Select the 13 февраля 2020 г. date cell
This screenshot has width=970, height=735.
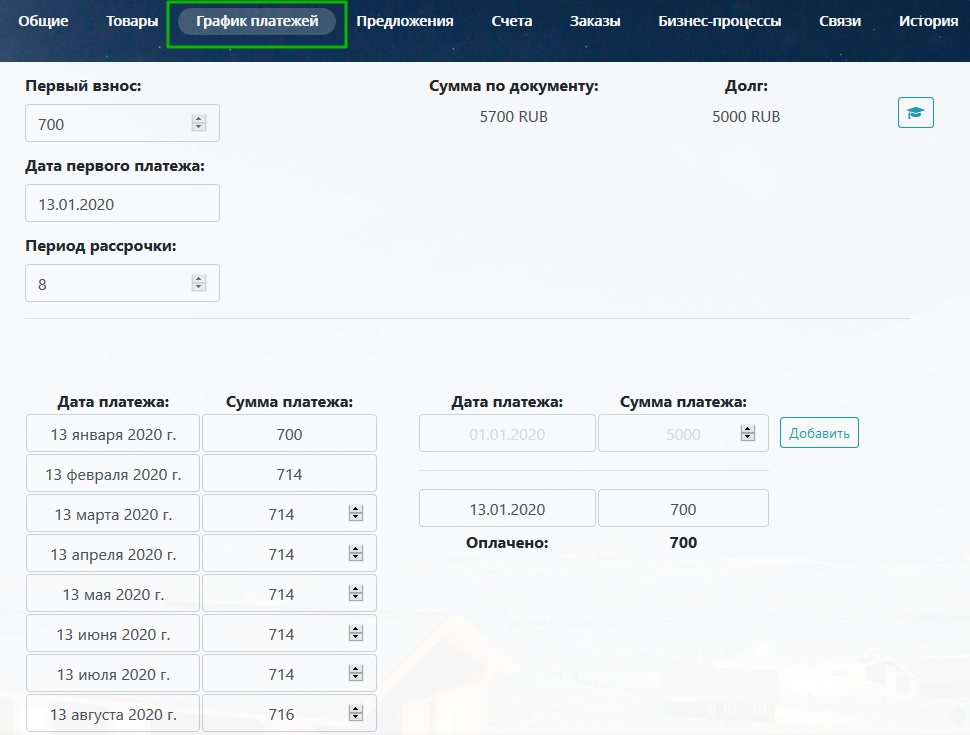click(112, 474)
